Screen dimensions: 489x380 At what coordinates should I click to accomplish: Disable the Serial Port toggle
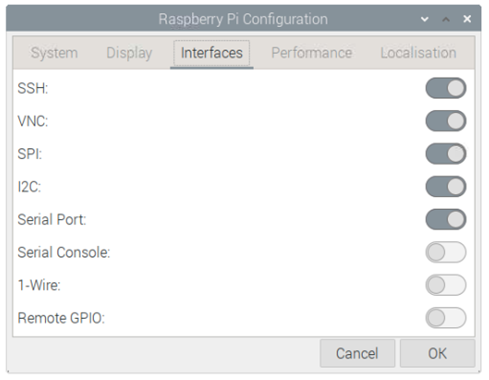[446, 219]
